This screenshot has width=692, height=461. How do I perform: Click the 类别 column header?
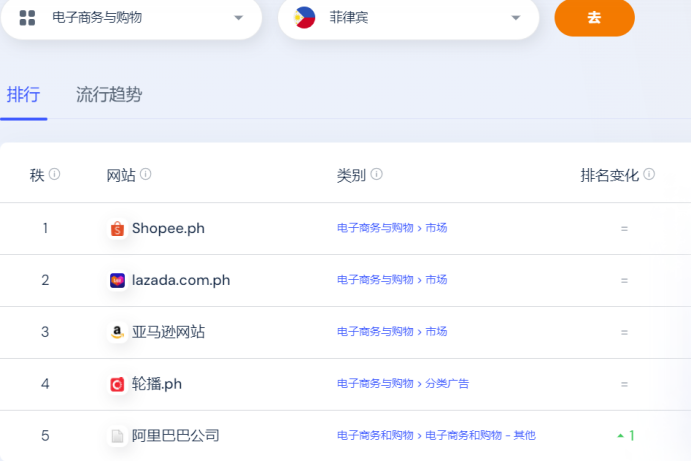click(351, 175)
